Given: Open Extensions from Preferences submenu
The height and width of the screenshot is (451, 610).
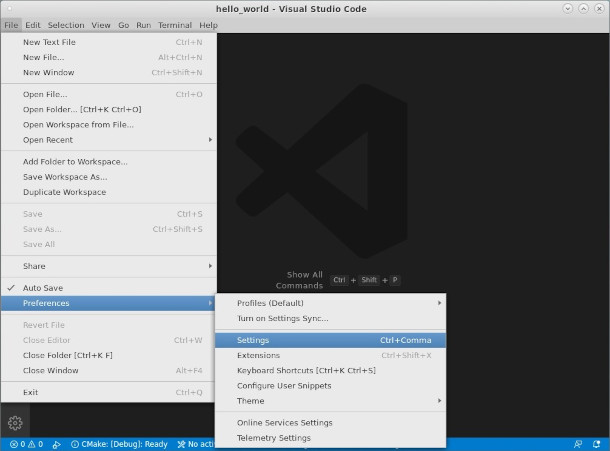Looking at the screenshot, I should click(330, 355).
